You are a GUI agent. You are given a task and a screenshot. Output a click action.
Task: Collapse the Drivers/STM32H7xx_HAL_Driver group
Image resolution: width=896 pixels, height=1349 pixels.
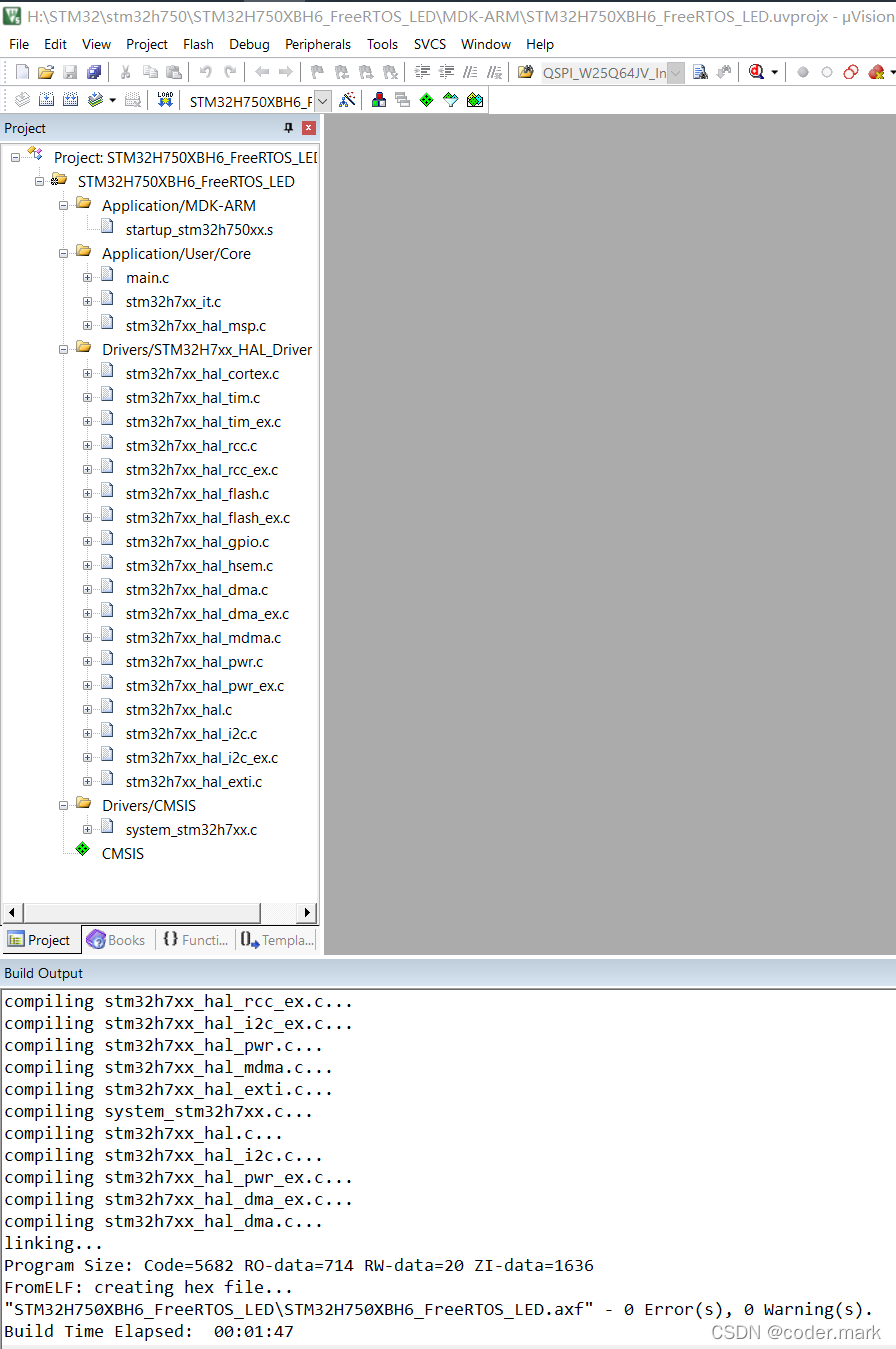pos(64,350)
